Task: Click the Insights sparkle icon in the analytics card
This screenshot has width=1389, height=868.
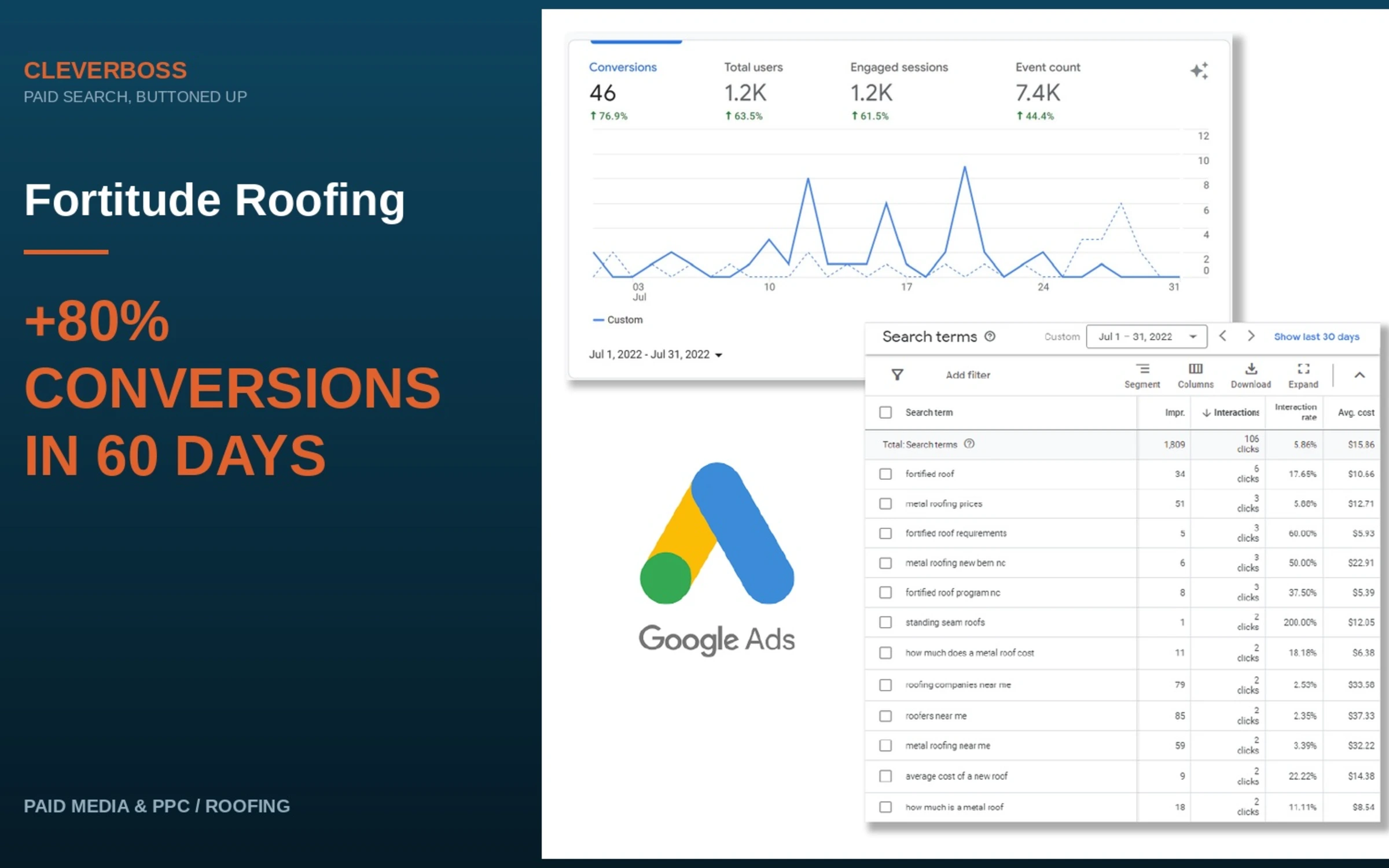Action: click(1199, 71)
